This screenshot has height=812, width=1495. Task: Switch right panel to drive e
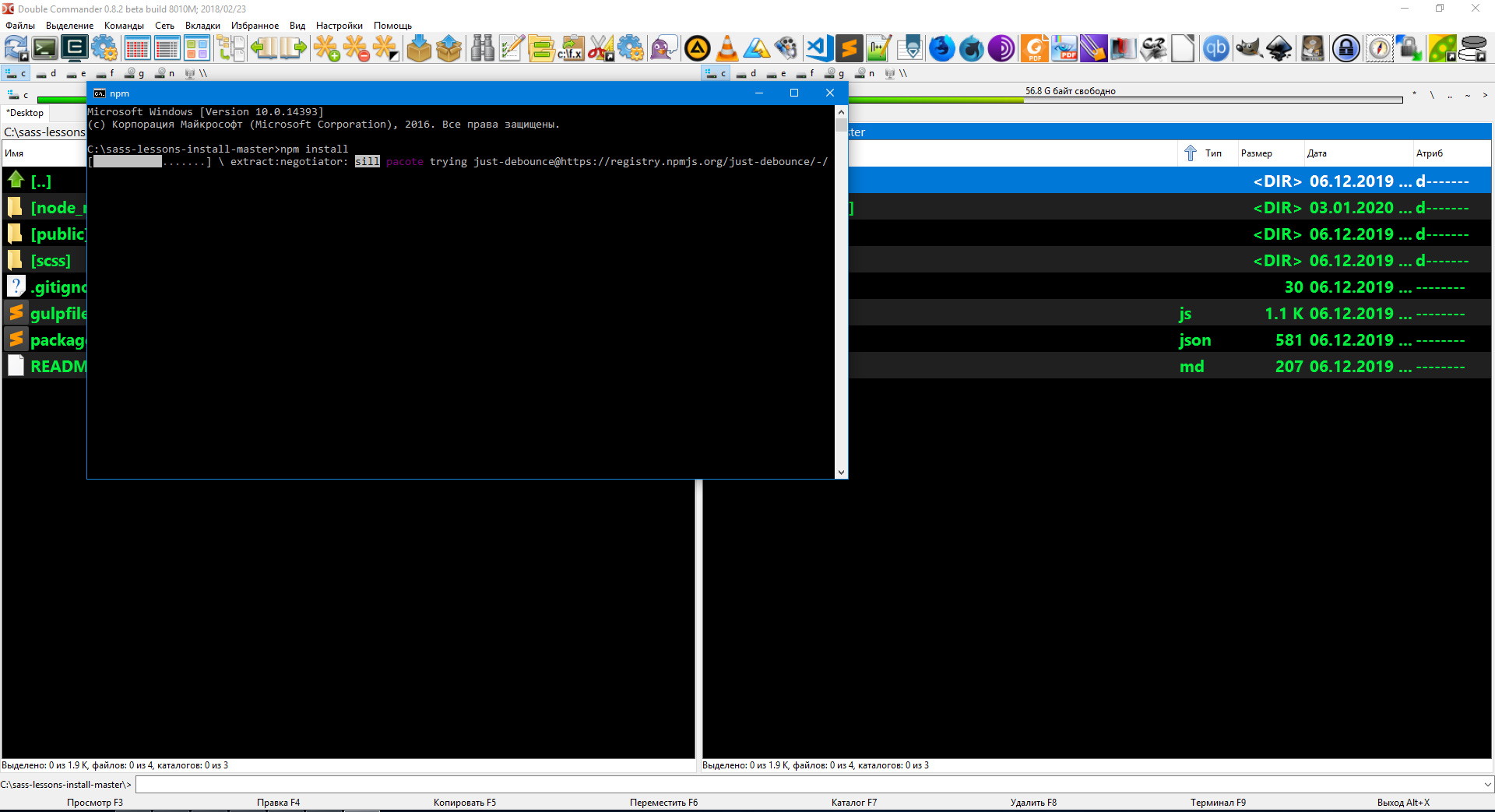pos(776,73)
